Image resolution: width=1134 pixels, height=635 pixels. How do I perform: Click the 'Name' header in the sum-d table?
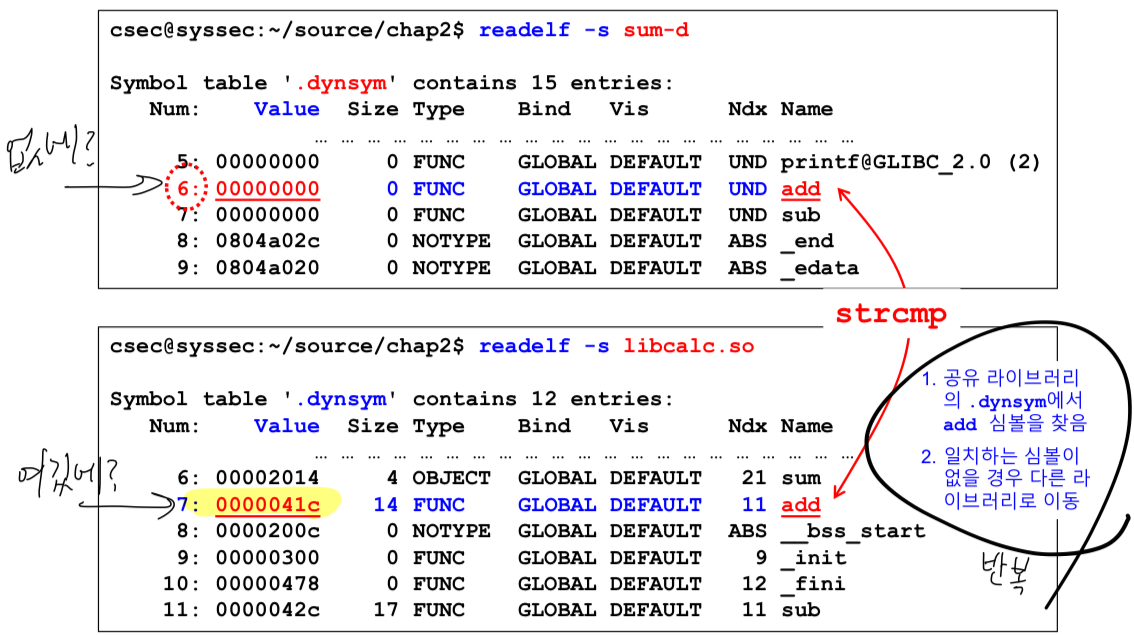[807, 109]
